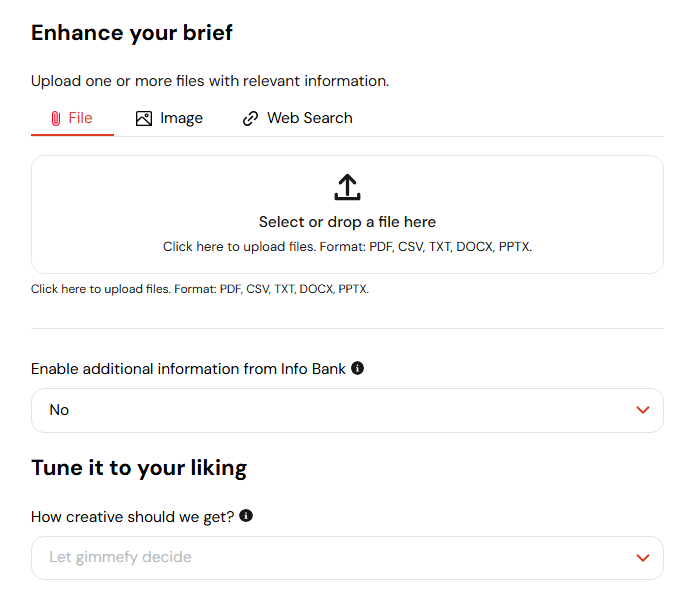The height and width of the screenshot is (589, 687).
Task: Click 'Select or drop a file here' text
Action: [x=347, y=222]
